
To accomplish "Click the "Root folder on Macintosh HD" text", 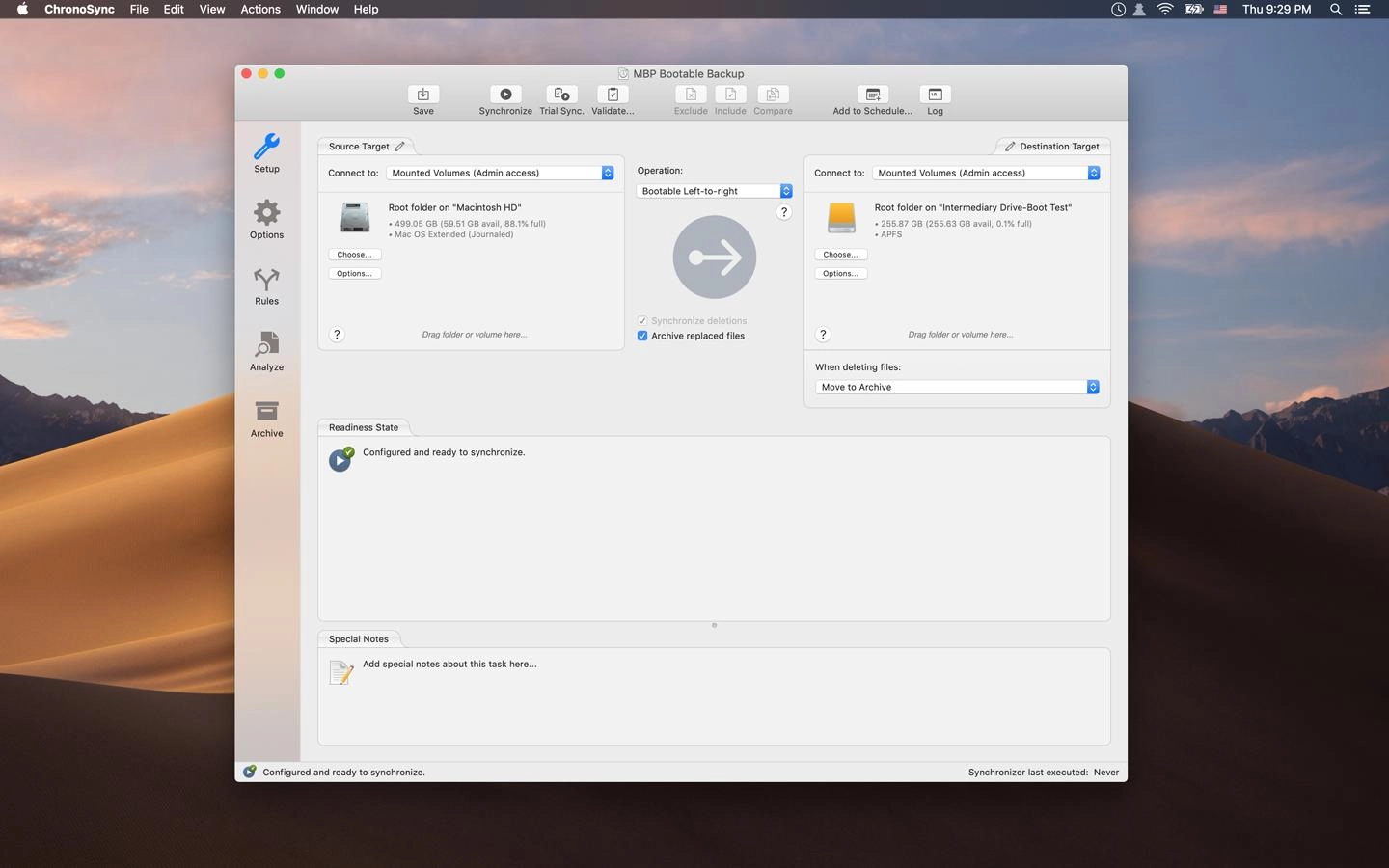I will pyautogui.click(x=454, y=207).
